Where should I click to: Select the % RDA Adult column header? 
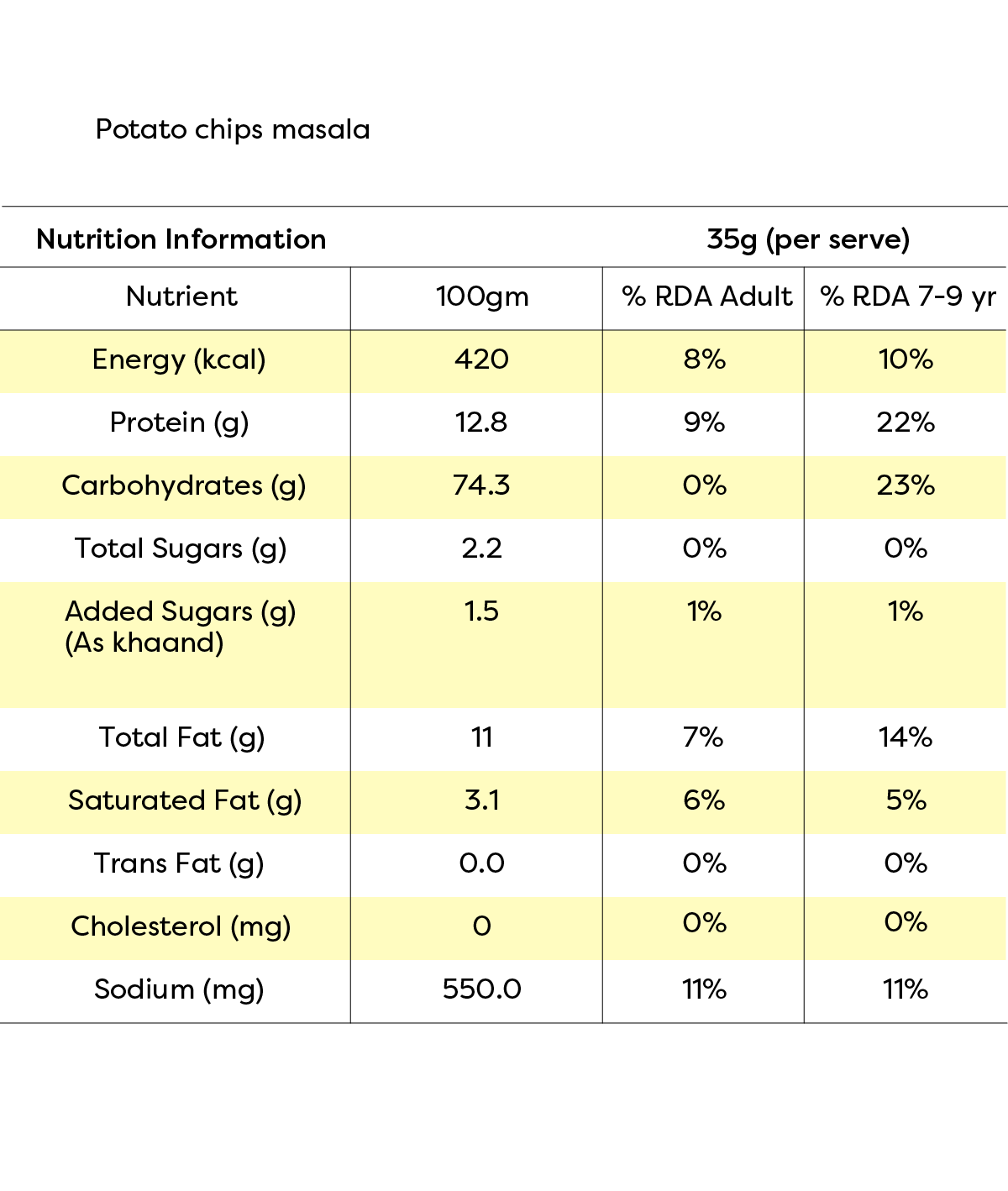pos(706,296)
